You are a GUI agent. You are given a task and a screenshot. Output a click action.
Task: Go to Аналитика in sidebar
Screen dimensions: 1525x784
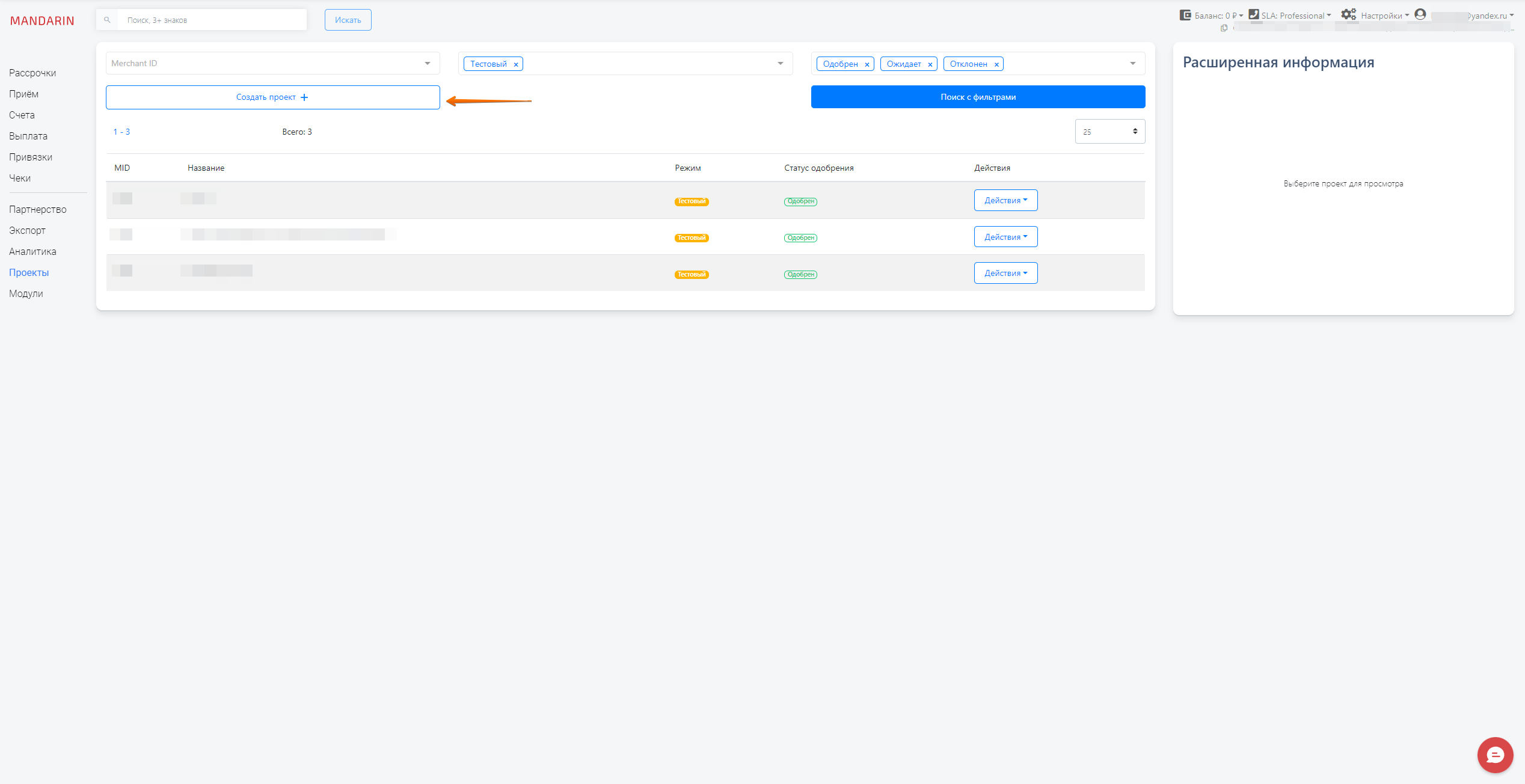coord(32,251)
